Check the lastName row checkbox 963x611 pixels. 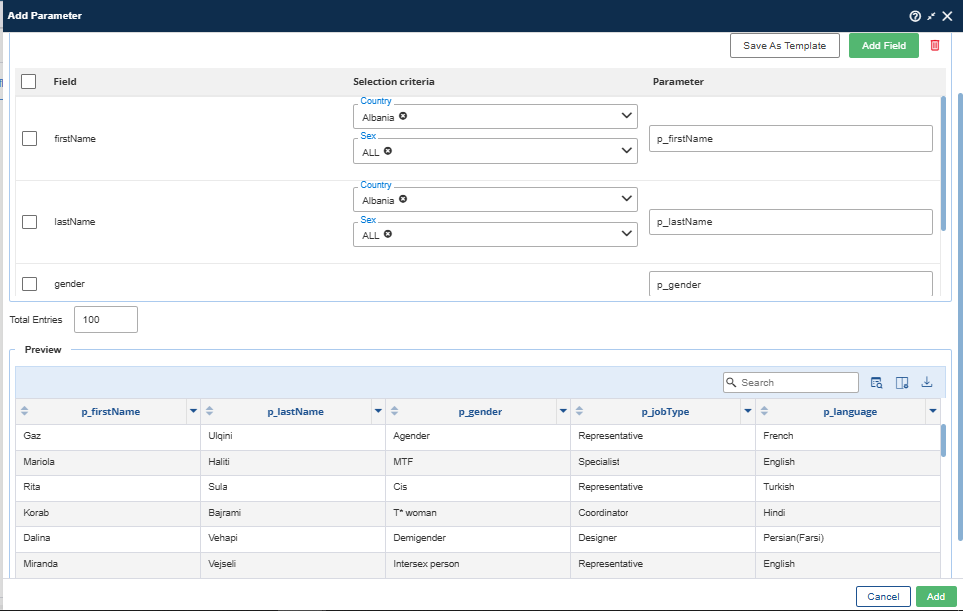30,222
